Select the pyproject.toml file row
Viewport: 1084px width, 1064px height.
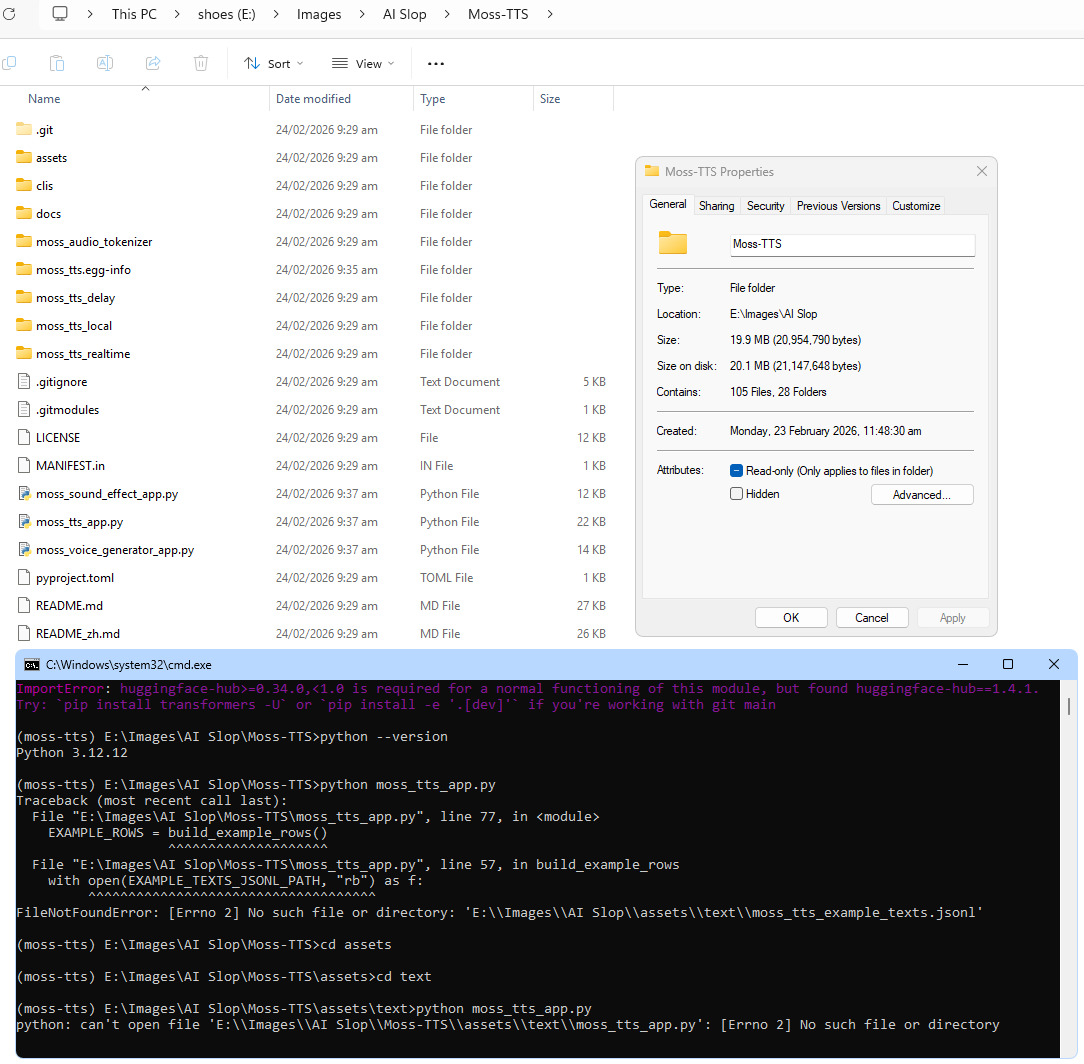click(311, 577)
